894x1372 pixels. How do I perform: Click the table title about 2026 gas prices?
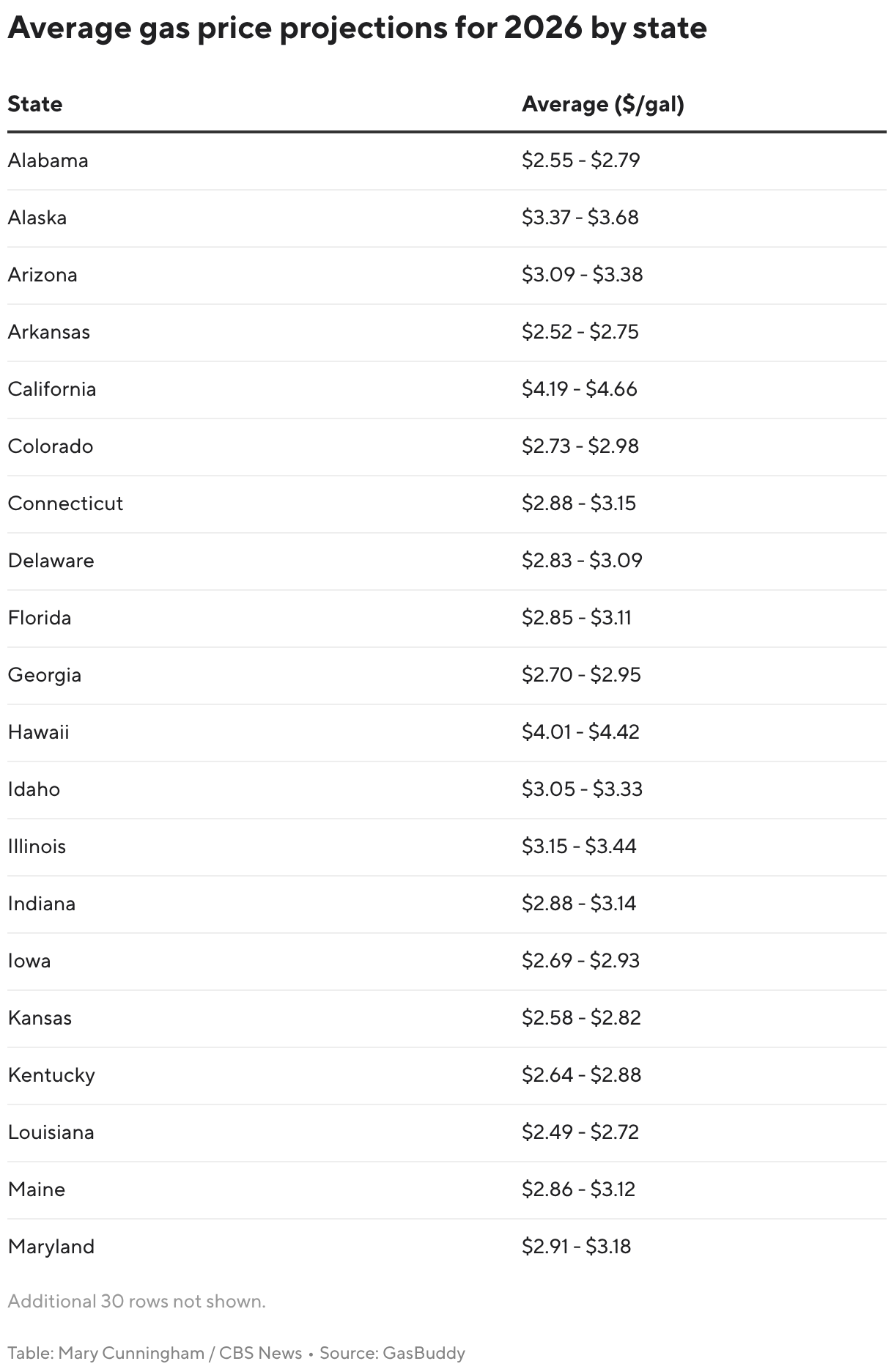[x=357, y=29]
